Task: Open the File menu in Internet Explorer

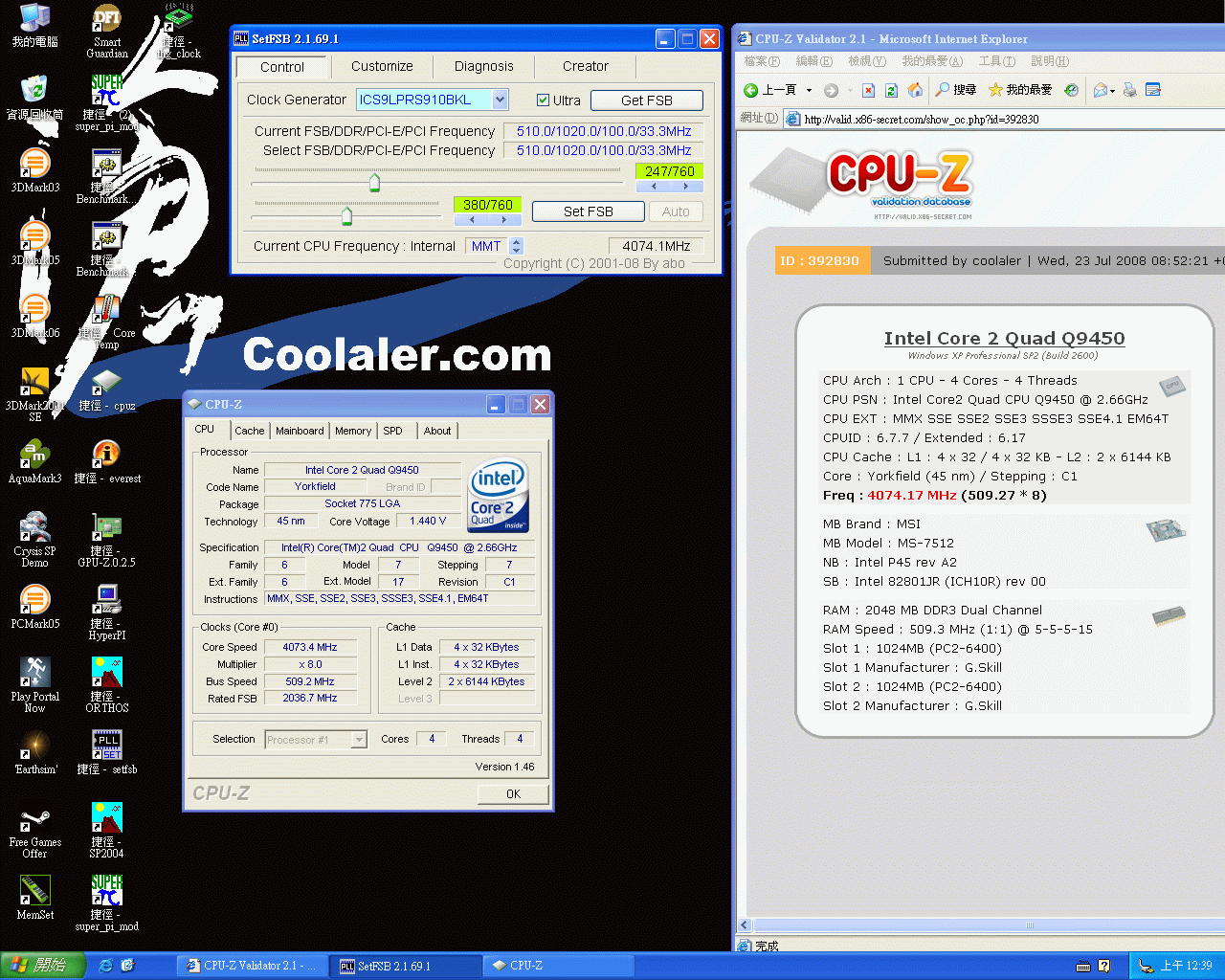Action: (x=762, y=61)
